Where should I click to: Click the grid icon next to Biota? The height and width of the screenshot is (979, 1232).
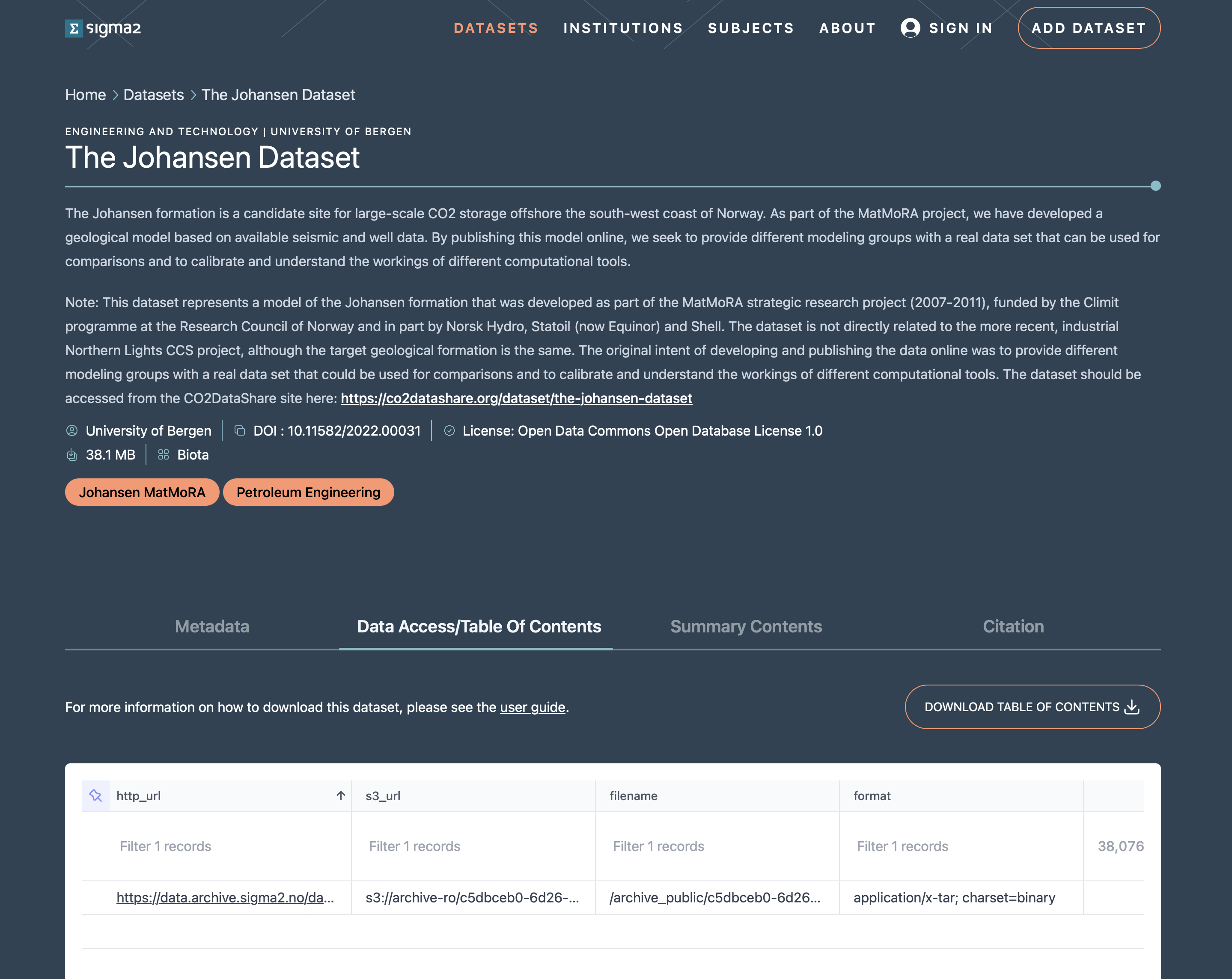163,455
